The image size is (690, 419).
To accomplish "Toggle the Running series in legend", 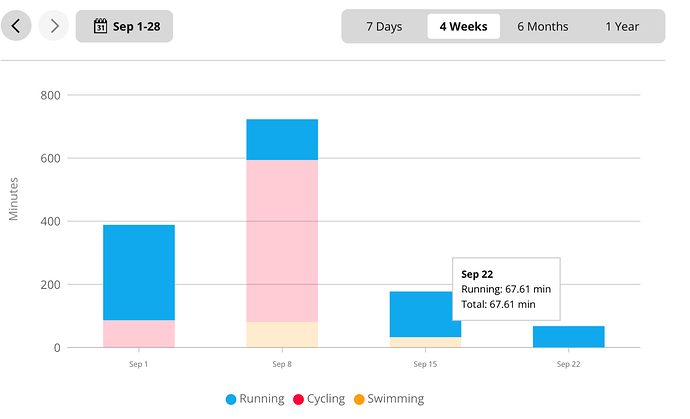I will tap(259, 399).
